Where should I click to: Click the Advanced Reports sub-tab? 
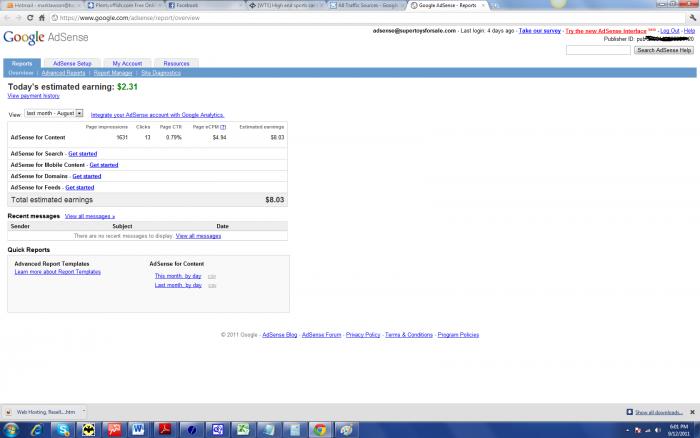63,73
